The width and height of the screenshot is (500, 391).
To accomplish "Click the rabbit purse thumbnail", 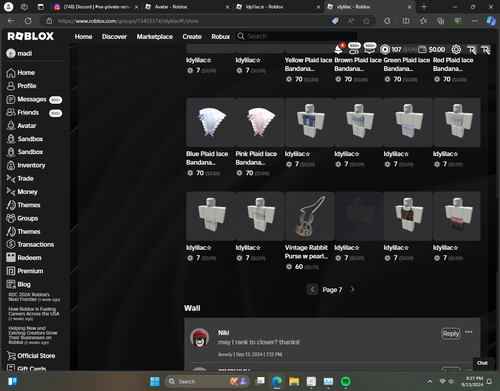I will click(310, 216).
